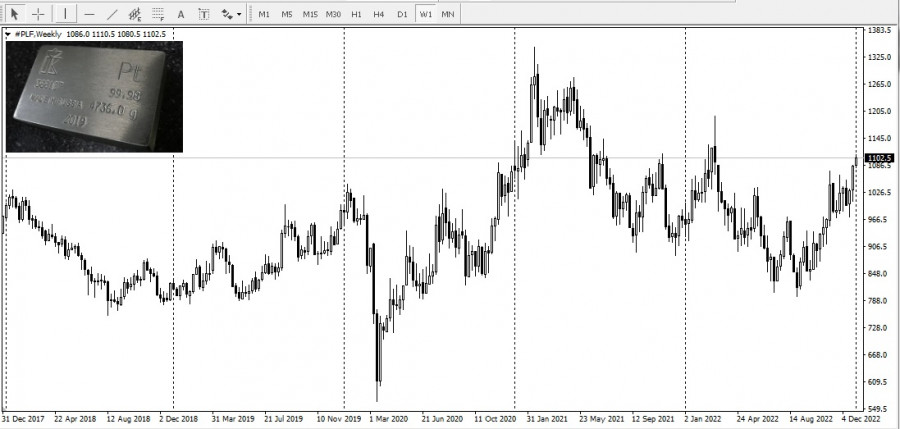Click the 1 Mar 2020 date label
The height and width of the screenshot is (429, 900).
pyautogui.click(x=389, y=419)
